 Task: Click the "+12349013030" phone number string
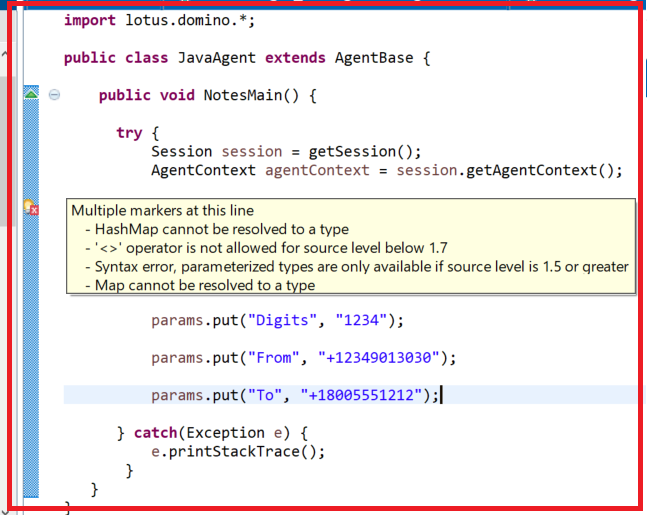pos(378,357)
